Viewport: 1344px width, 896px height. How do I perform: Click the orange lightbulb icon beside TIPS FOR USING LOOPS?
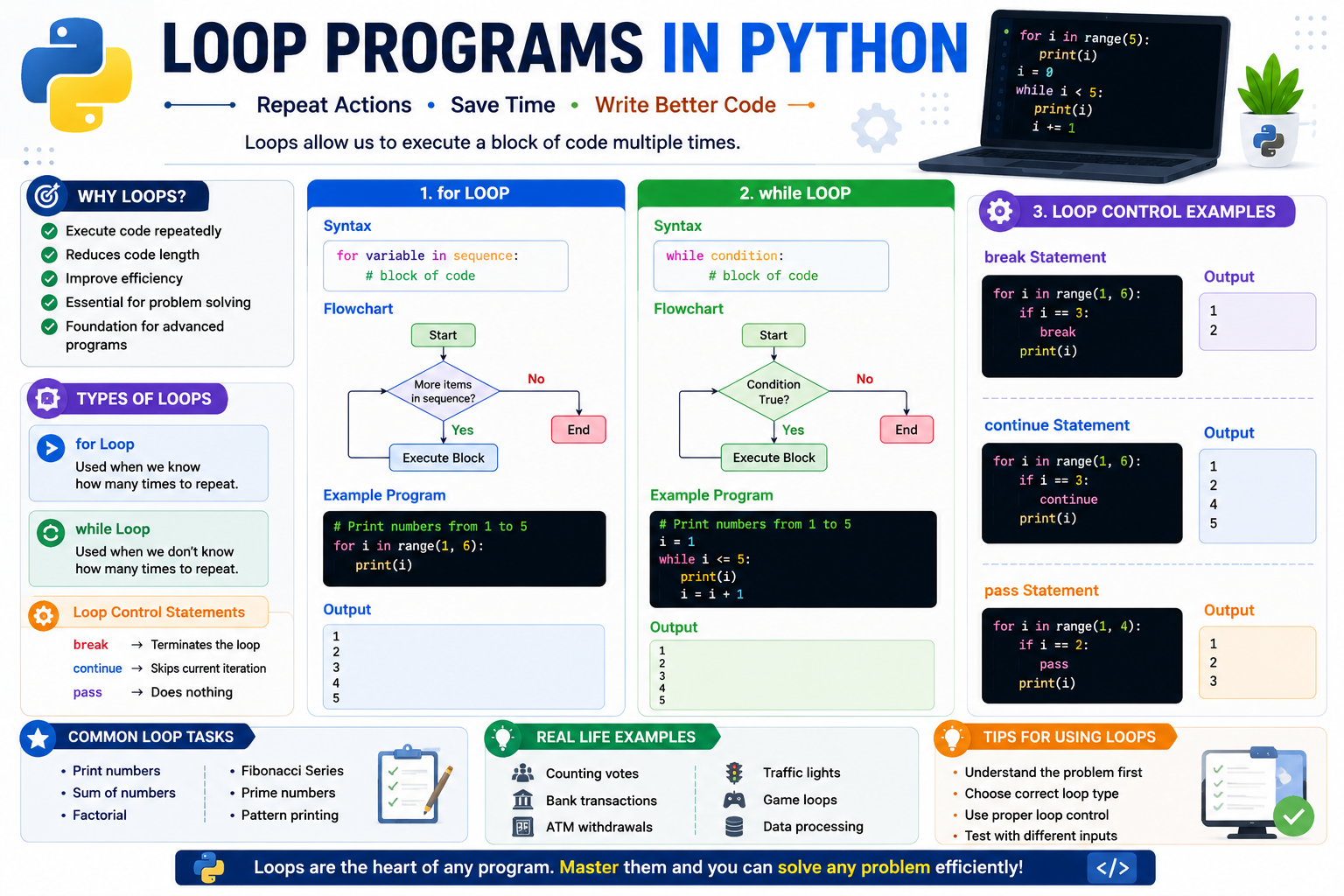(x=952, y=738)
